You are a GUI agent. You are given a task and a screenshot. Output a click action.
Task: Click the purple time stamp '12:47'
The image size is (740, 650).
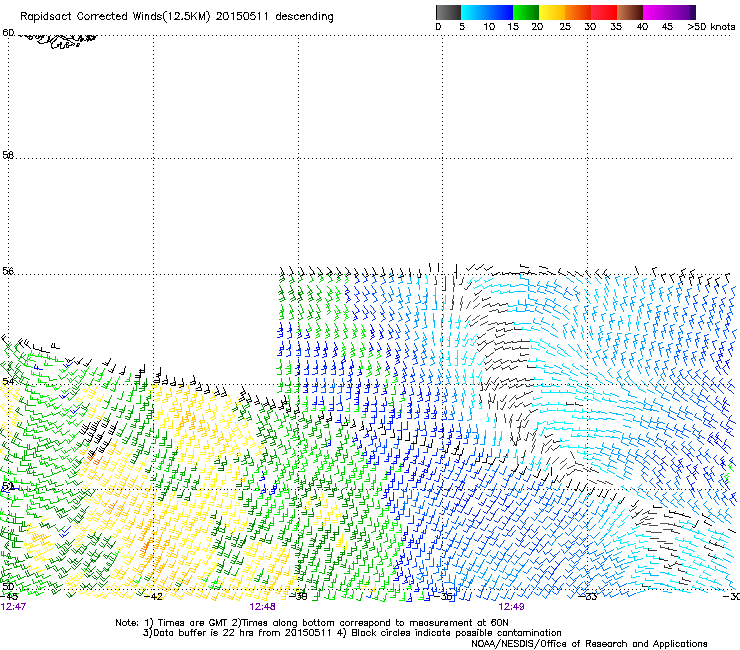(13, 607)
